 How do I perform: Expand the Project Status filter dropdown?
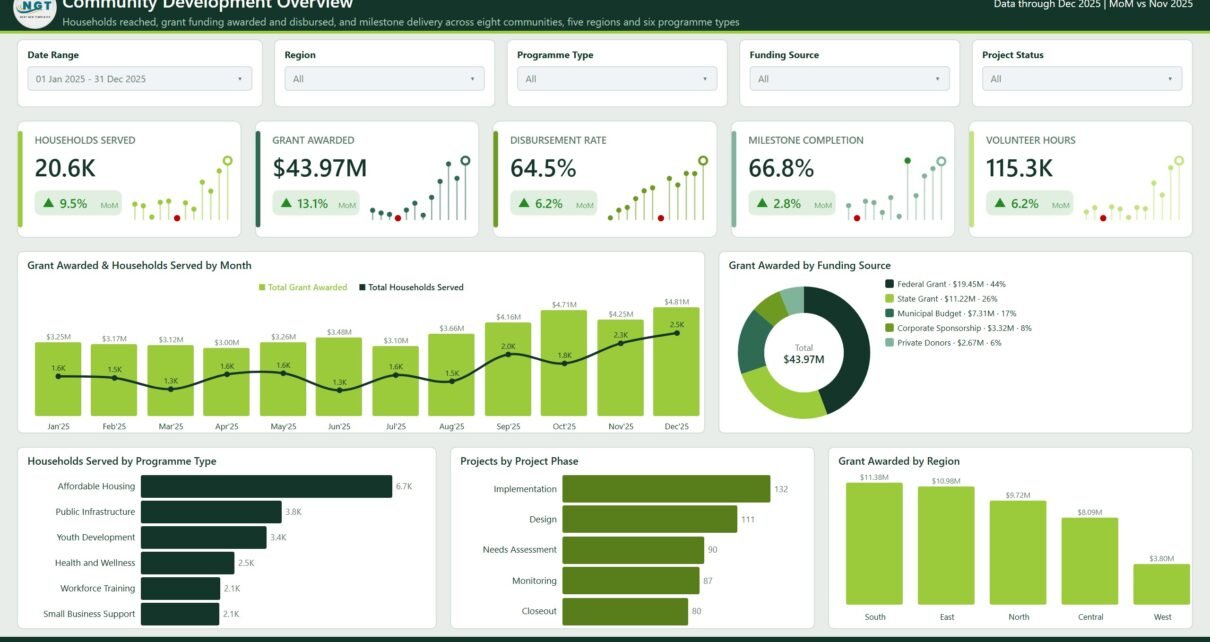(1082, 79)
